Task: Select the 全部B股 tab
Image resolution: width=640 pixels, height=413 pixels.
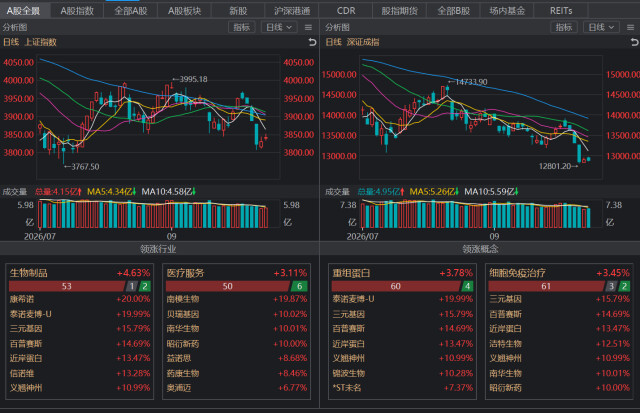Action: [x=453, y=11]
